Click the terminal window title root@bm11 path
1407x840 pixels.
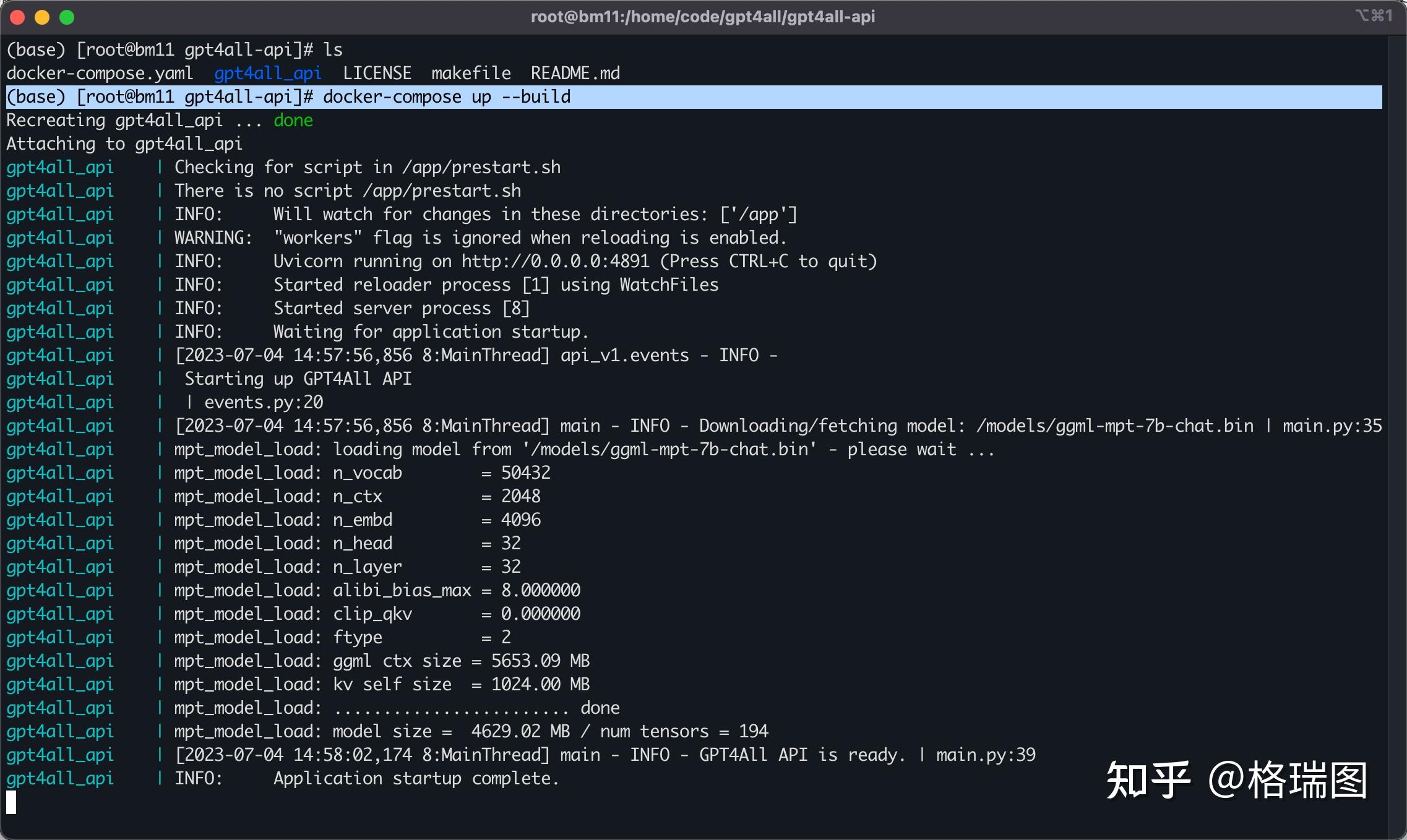pyautogui.click(x=703, y=17)
